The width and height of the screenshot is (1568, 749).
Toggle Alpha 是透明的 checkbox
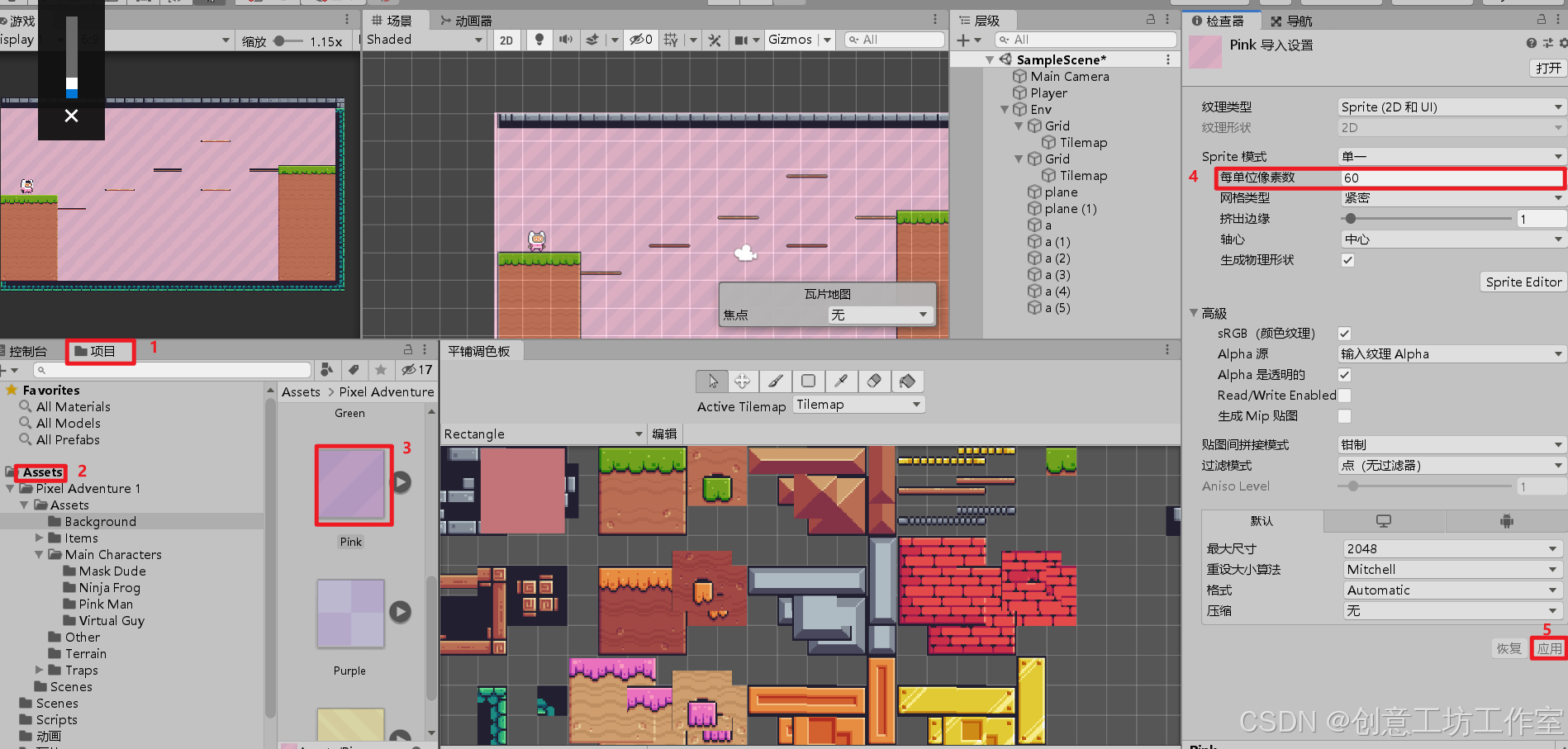tap(1345, 375)
